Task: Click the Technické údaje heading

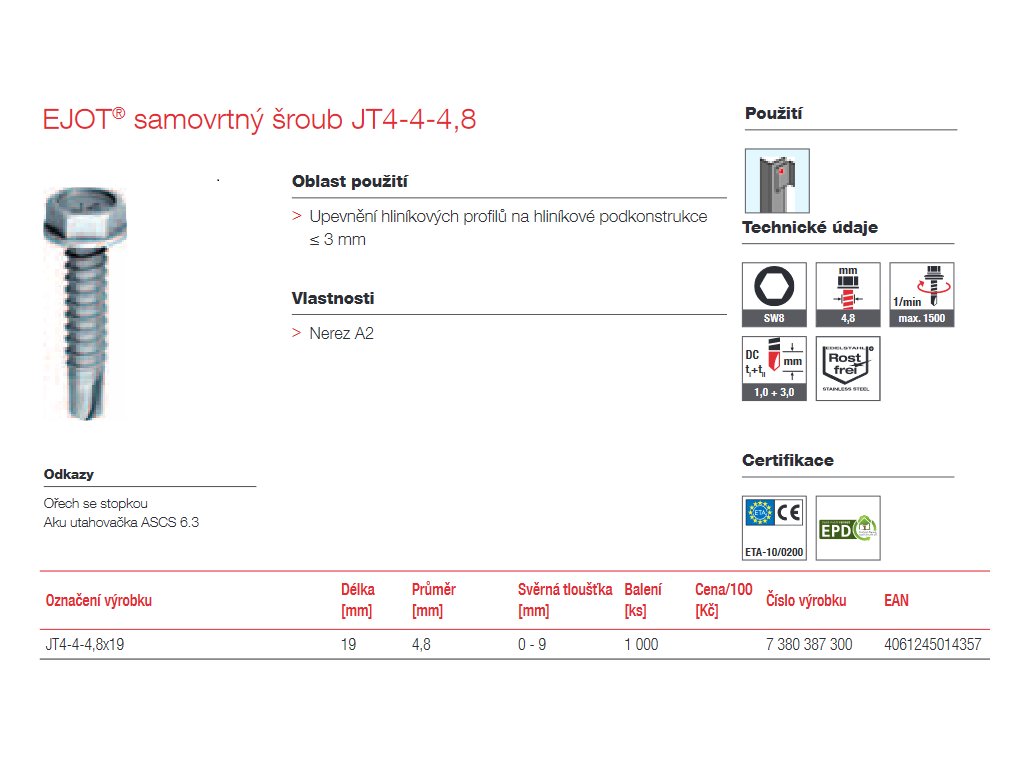Action: (x=810, y=227)
